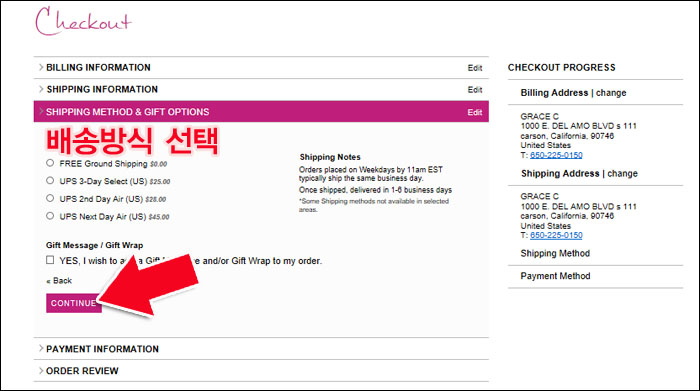Choose UPS 3-Day Select shipping
The image size is (700, 391).
[x=50, y=180]
